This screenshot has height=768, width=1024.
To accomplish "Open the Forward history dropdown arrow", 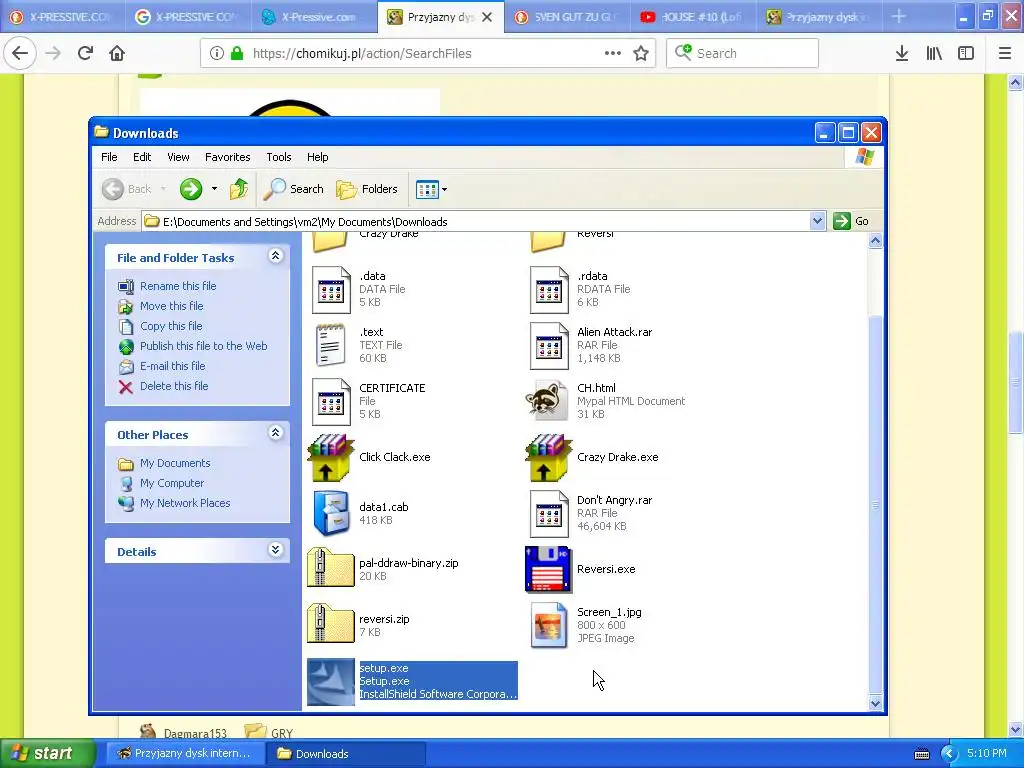I will pos(214,189).
